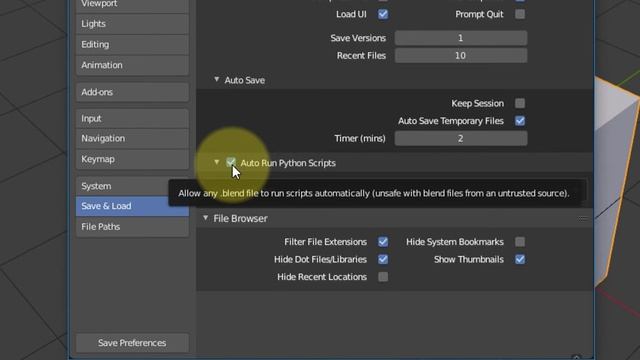Collapse the Auto Save panel
The width and height of the screenshot is (640, 360).
pyautogui.click(x=217, y=80)
